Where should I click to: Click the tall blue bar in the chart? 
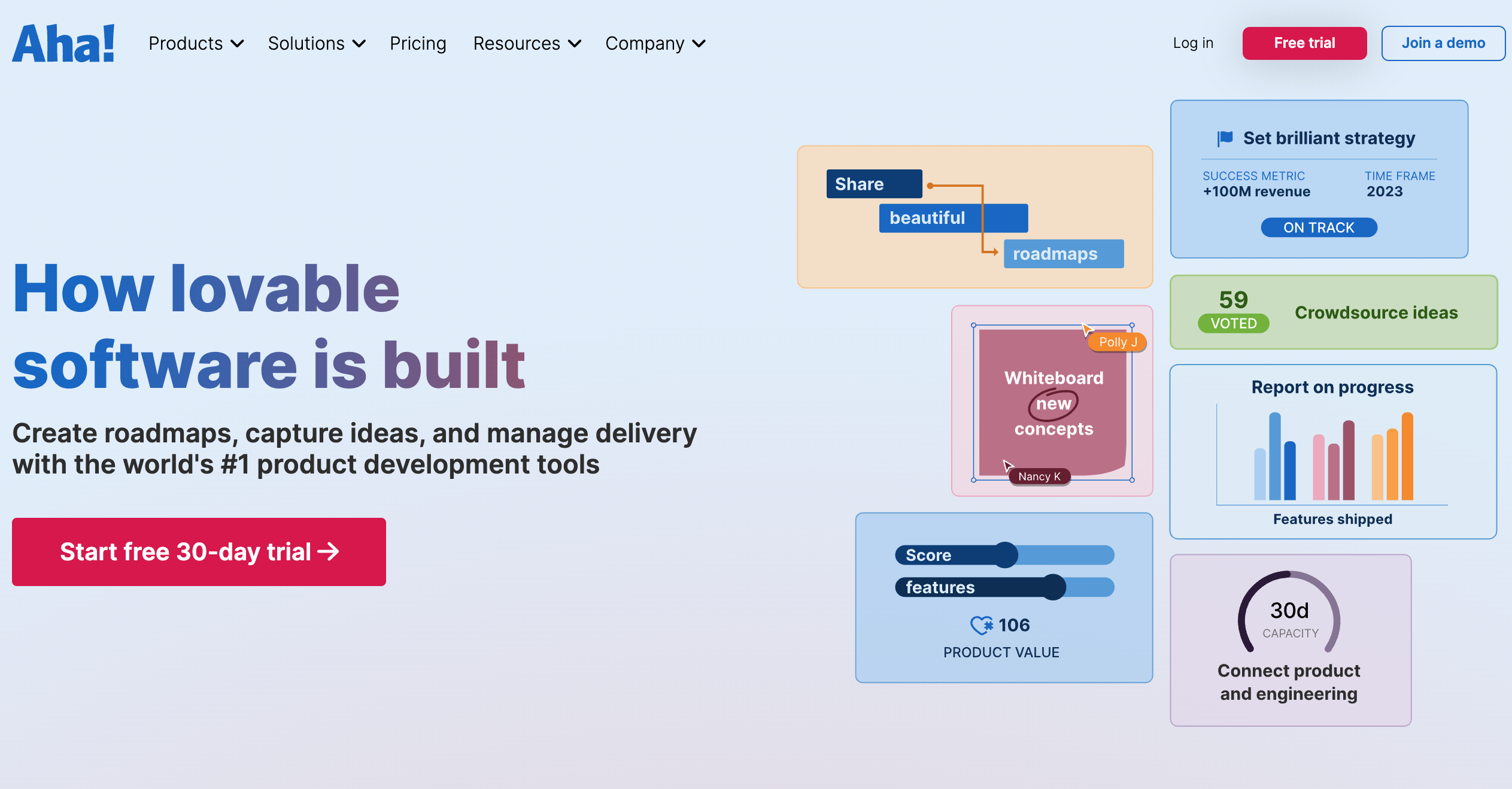(1275, 456)
